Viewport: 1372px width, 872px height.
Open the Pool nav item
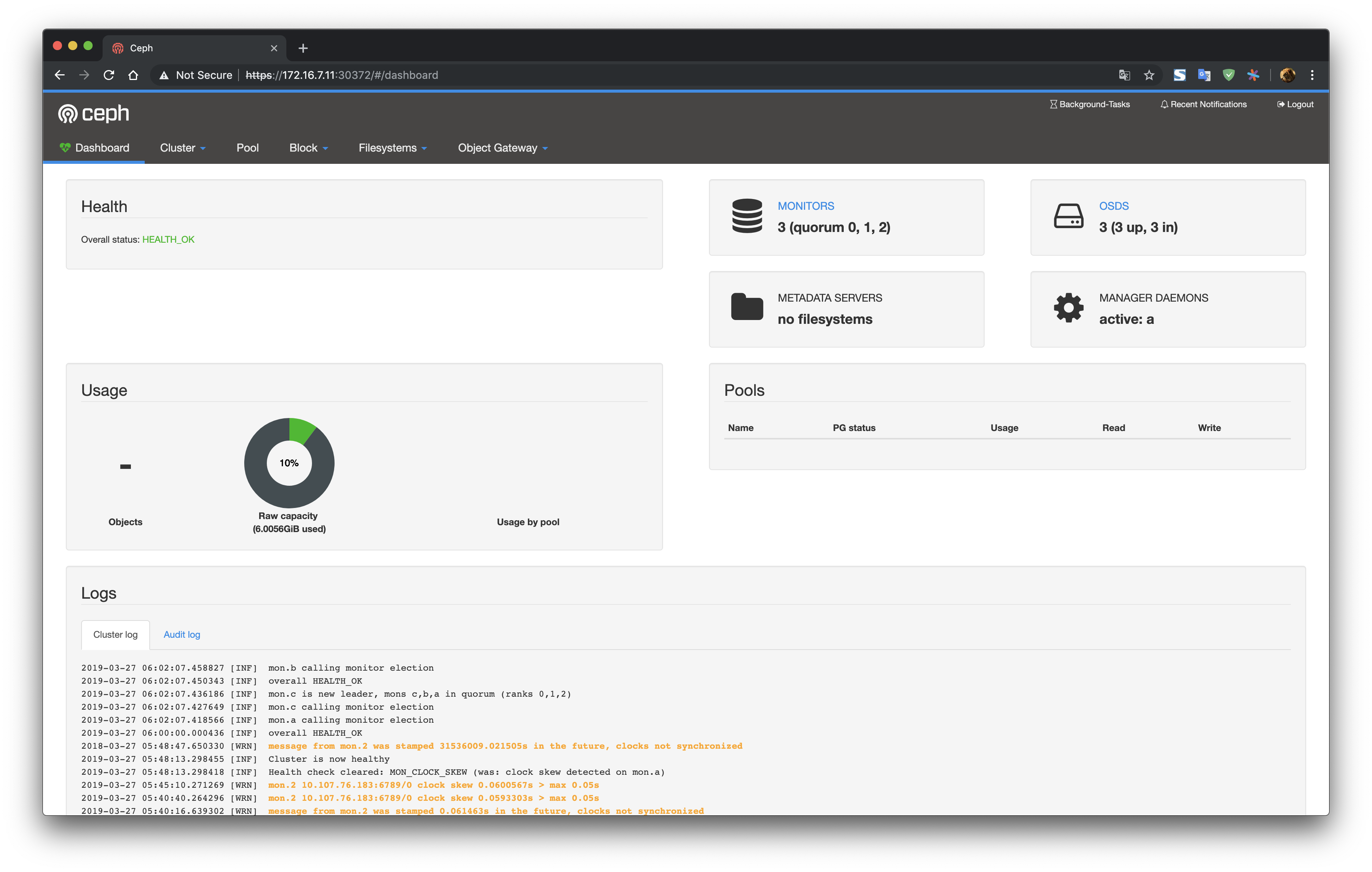[247, 147]
